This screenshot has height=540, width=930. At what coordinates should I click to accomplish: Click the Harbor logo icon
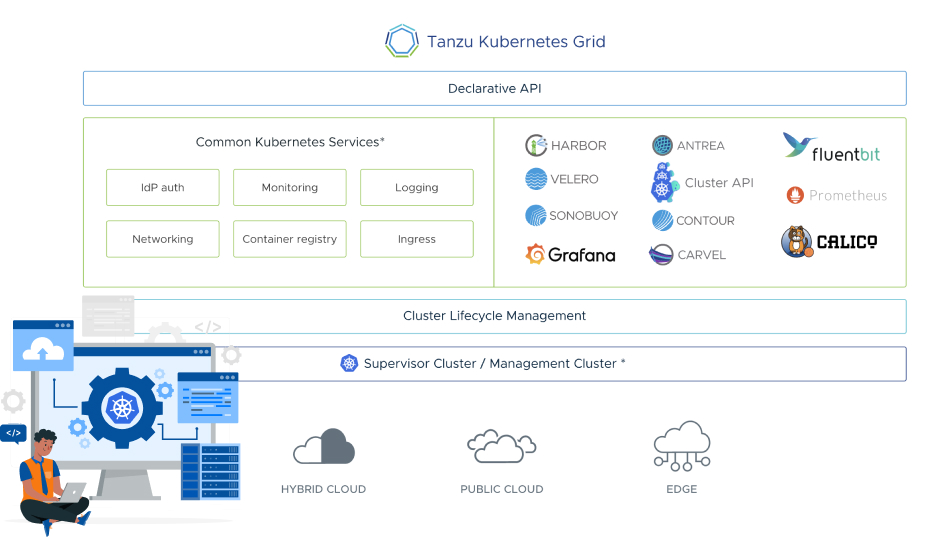tap(536, 145)
